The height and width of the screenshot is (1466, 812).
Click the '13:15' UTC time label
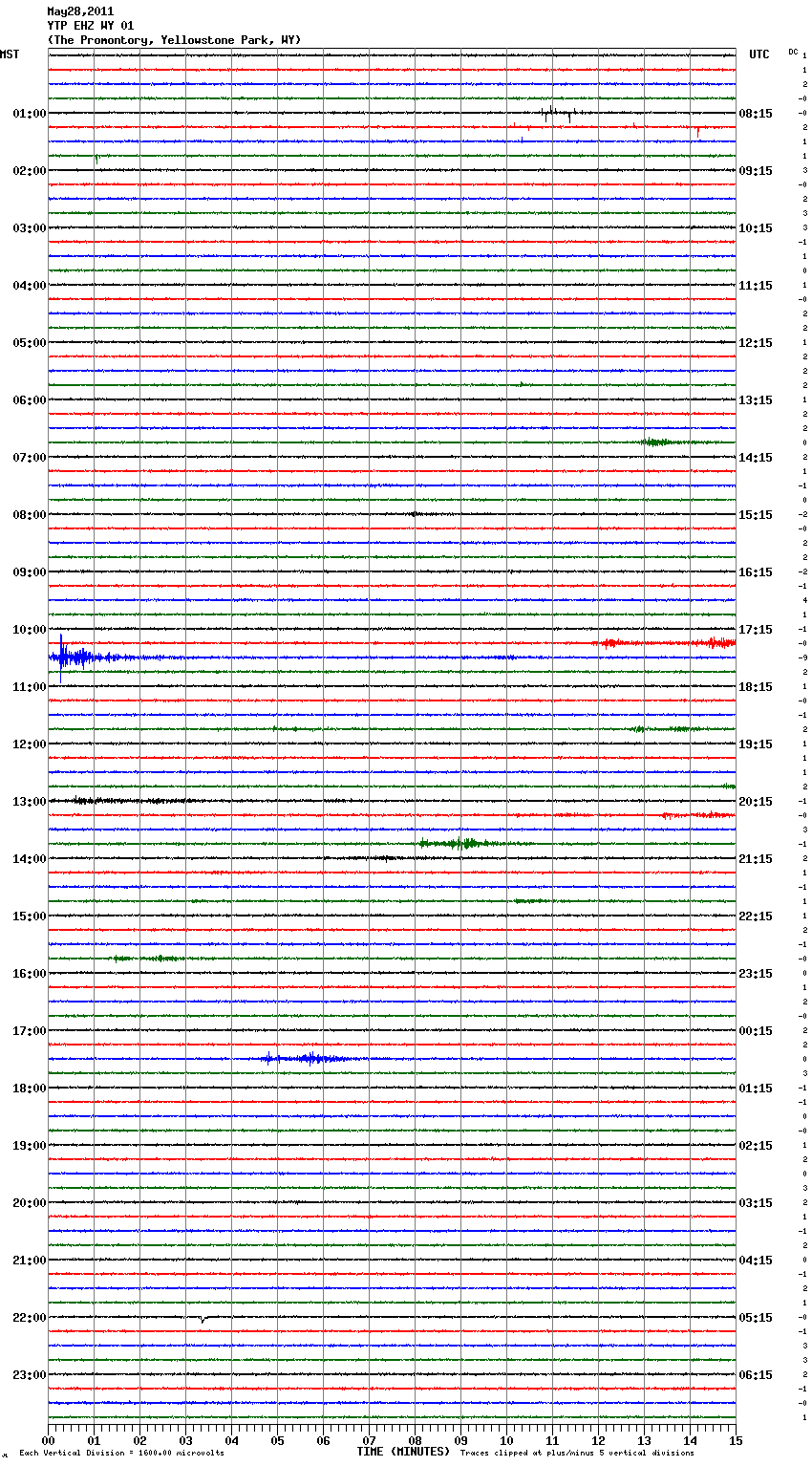(756, 400)
